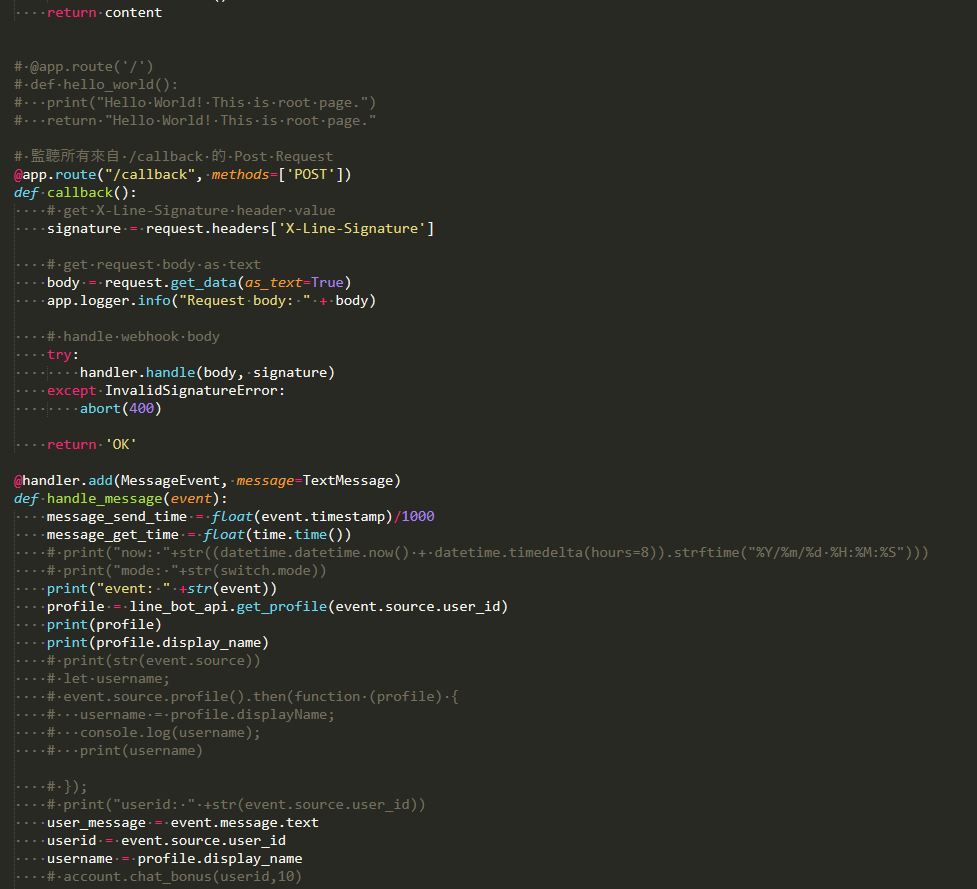The height and width of the screenshot is (889, 977).
Task: Click the return content statement at top
Action: pyautogui.click(x=104, y=13)
